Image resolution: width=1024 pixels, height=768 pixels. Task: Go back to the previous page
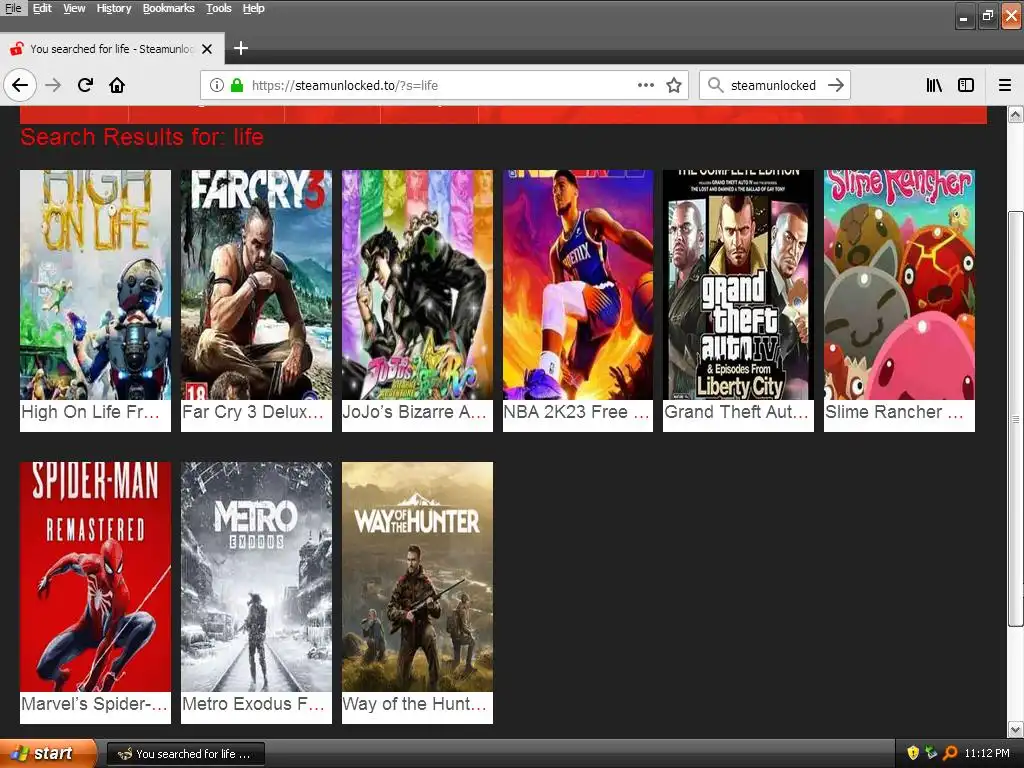coord(20,85)
